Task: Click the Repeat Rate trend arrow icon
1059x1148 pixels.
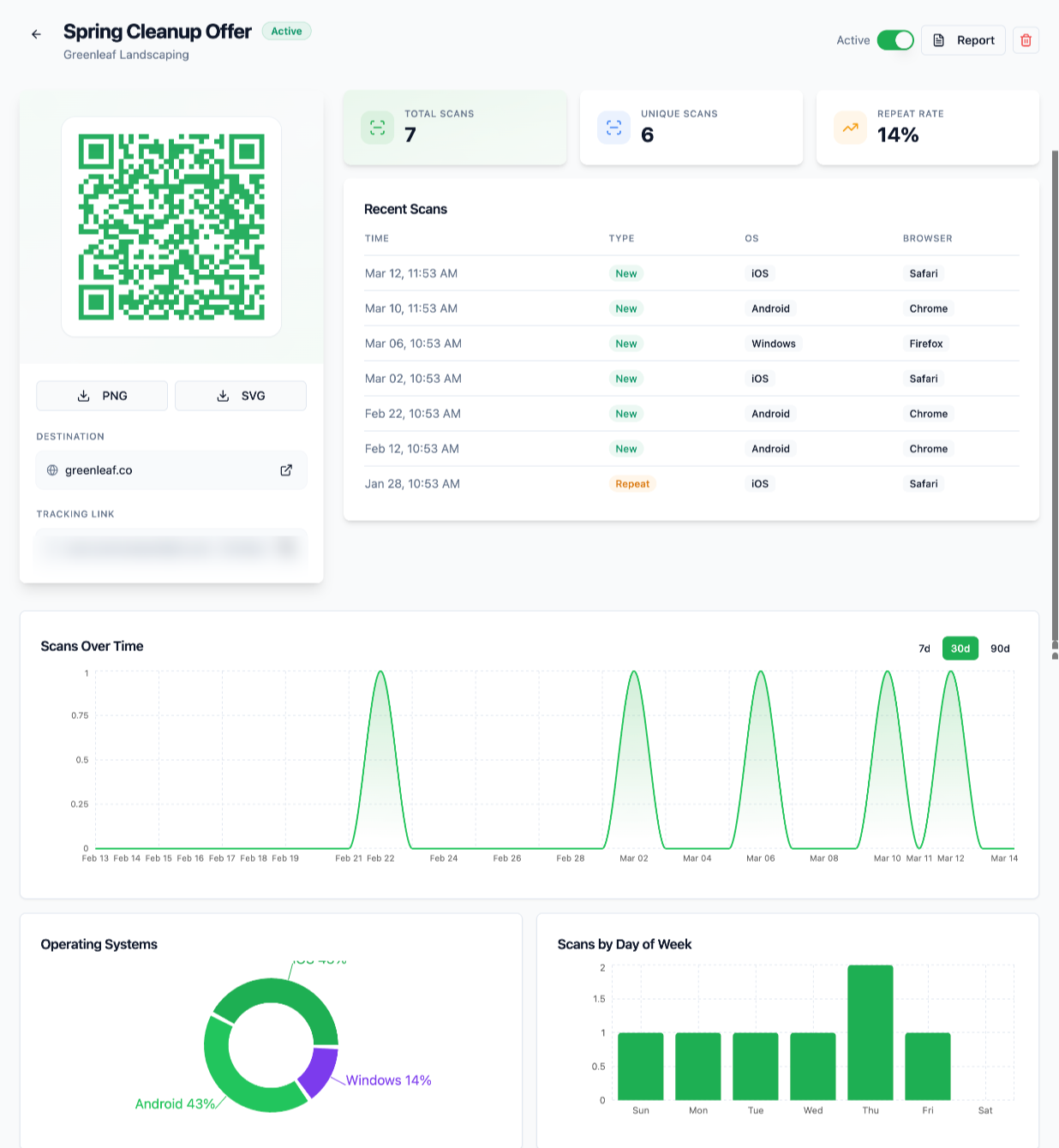Action: tap(850, 128)
